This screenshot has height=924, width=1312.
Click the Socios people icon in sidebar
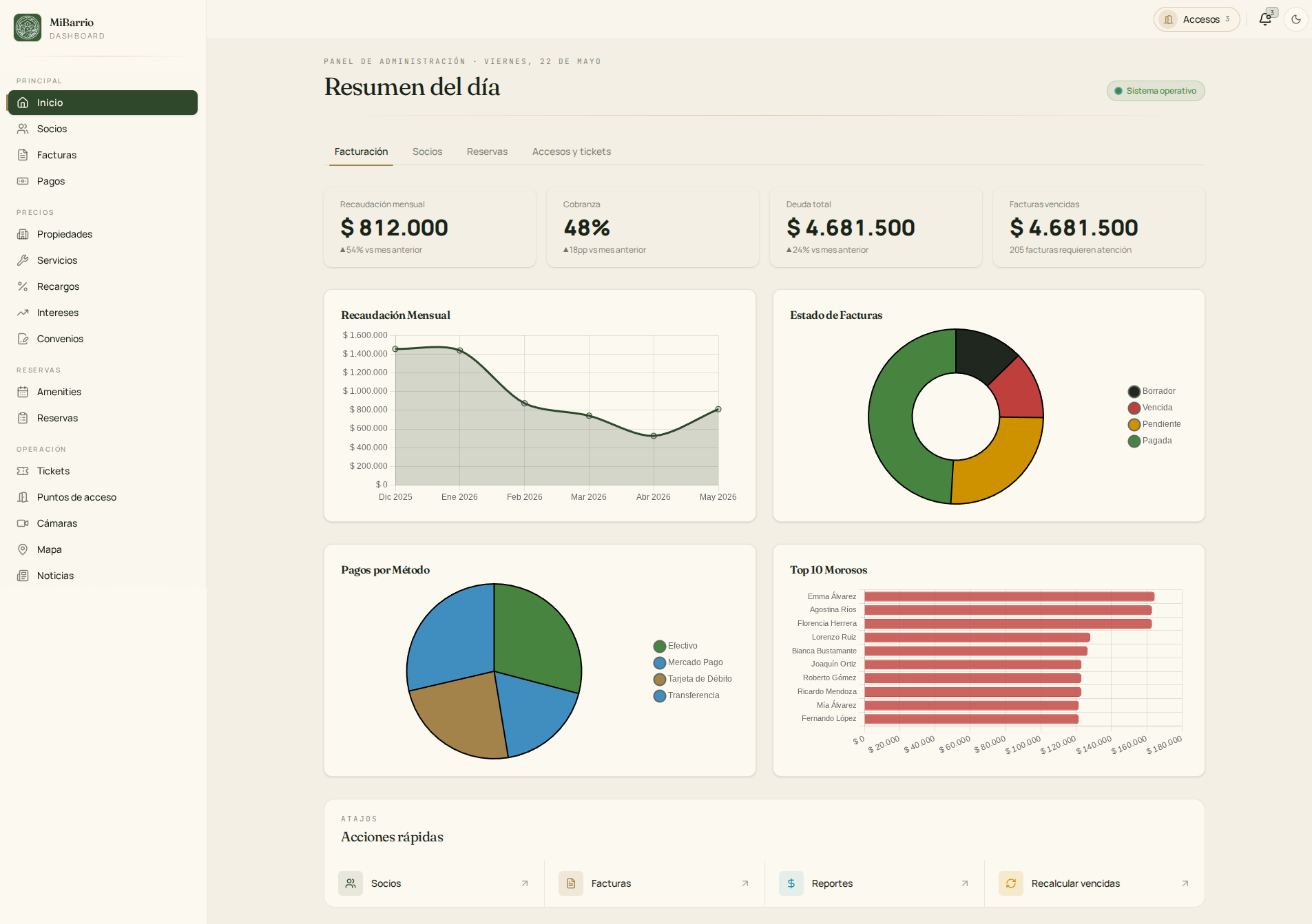click(x=23, y=129)
